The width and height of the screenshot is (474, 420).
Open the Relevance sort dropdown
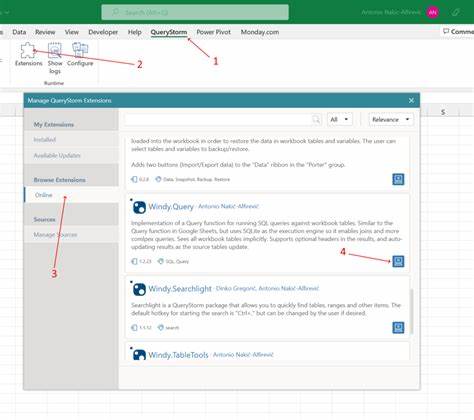(391, 119)
